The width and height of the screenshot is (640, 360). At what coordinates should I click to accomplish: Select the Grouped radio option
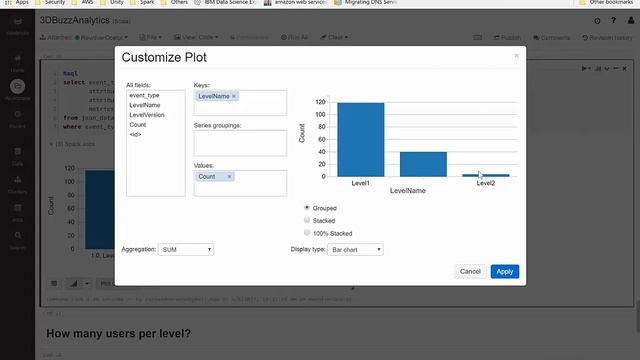point(307,208)
